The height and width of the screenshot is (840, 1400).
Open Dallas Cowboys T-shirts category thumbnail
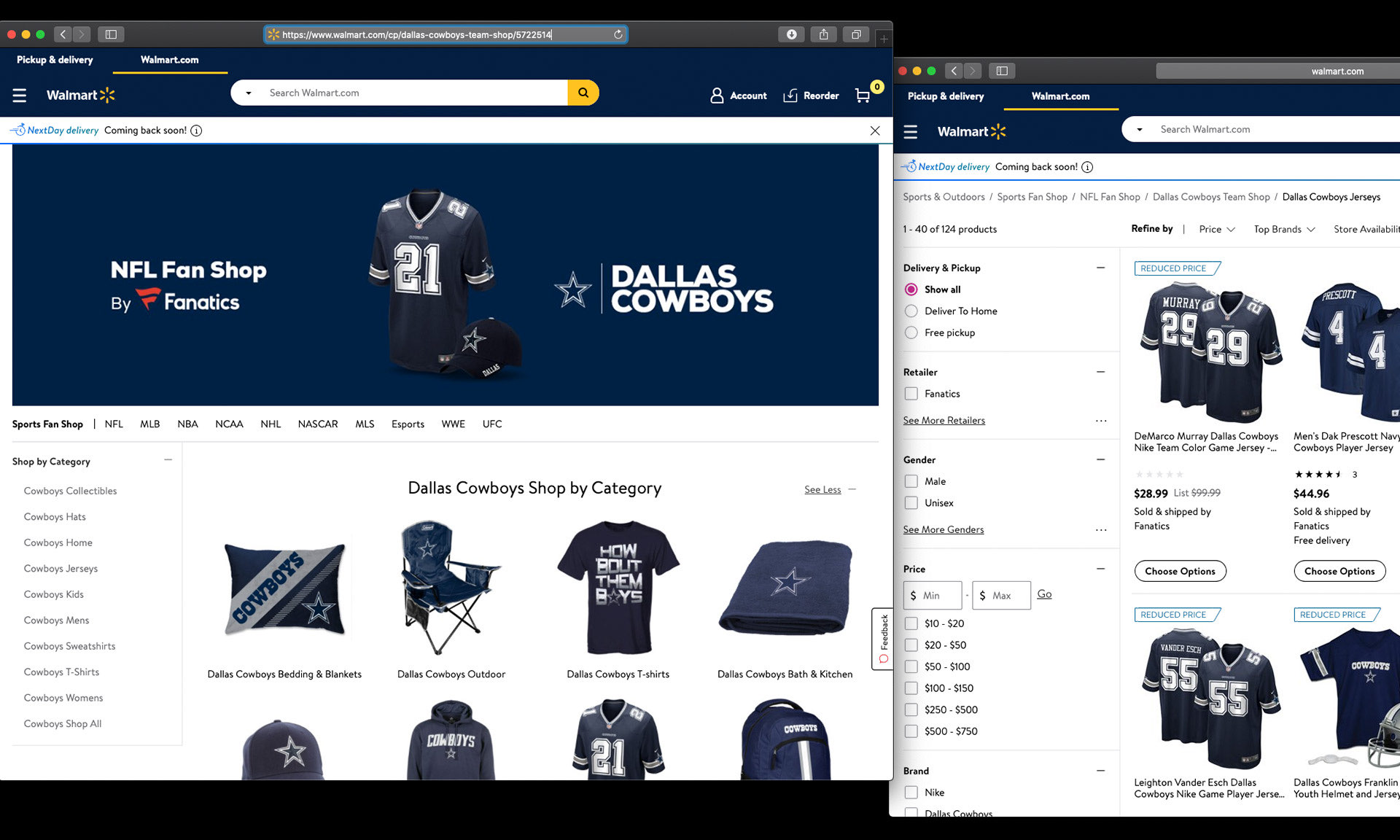tap(618, 587)
